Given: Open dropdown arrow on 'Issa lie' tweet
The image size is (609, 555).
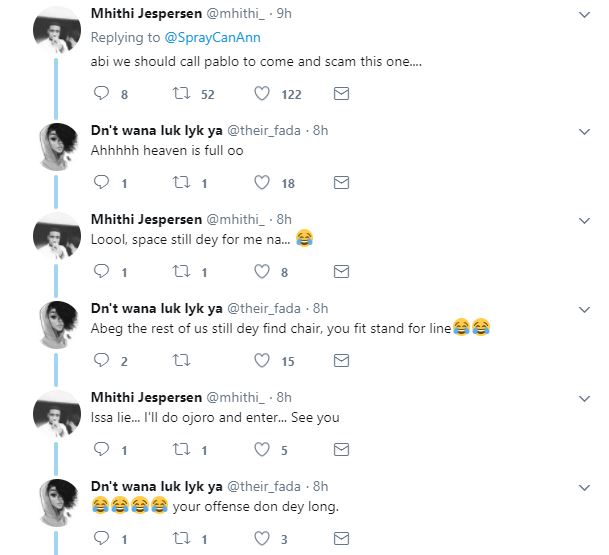Looking at the screenshot, I should click(x=585, y=398).
